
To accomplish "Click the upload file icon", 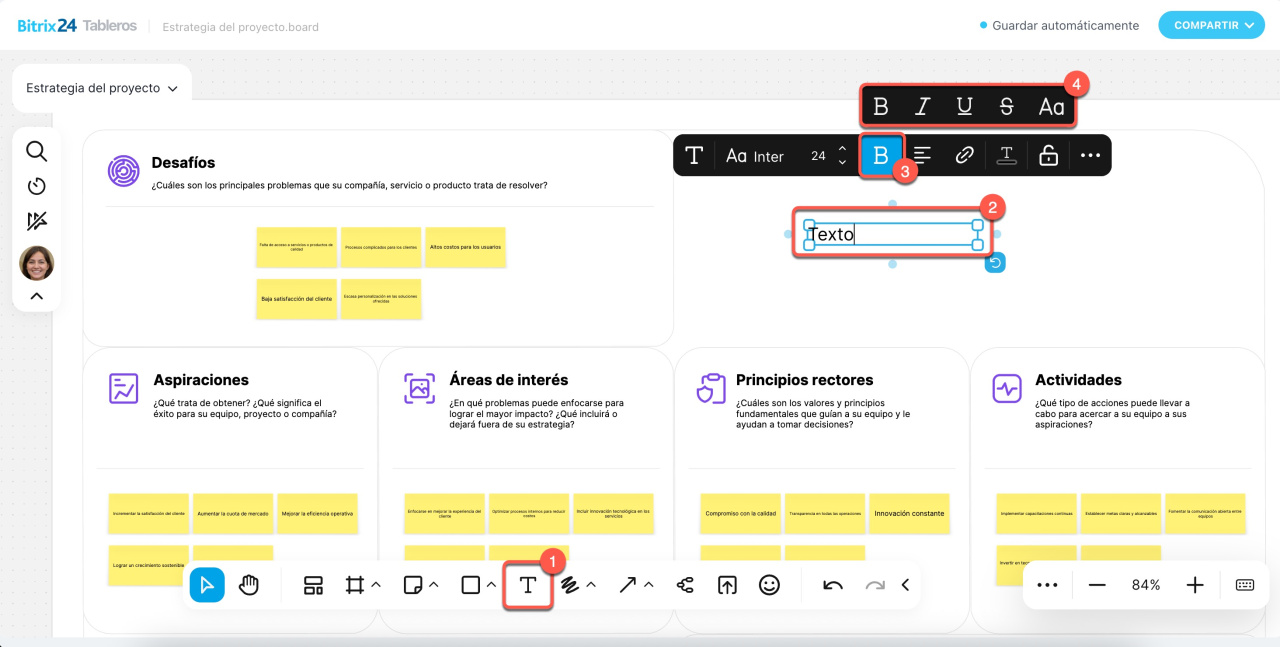I will (727, 586).
